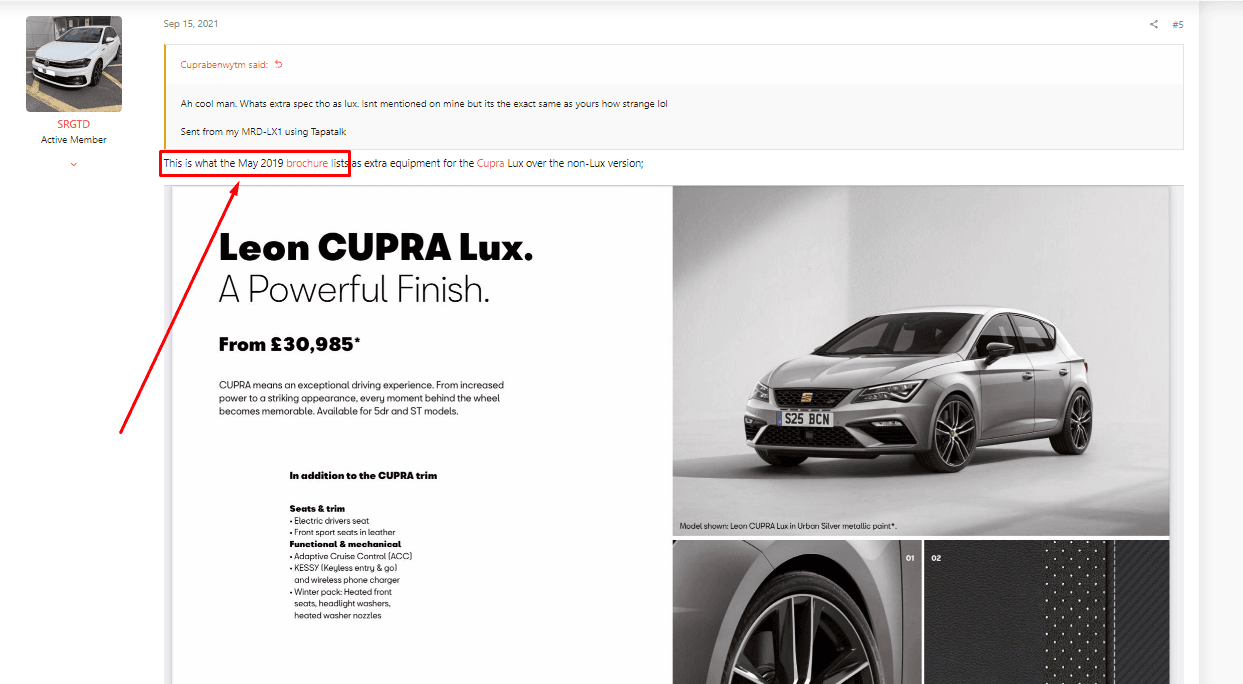Follow the red 'Cupra' link in the post

(491, 163)
